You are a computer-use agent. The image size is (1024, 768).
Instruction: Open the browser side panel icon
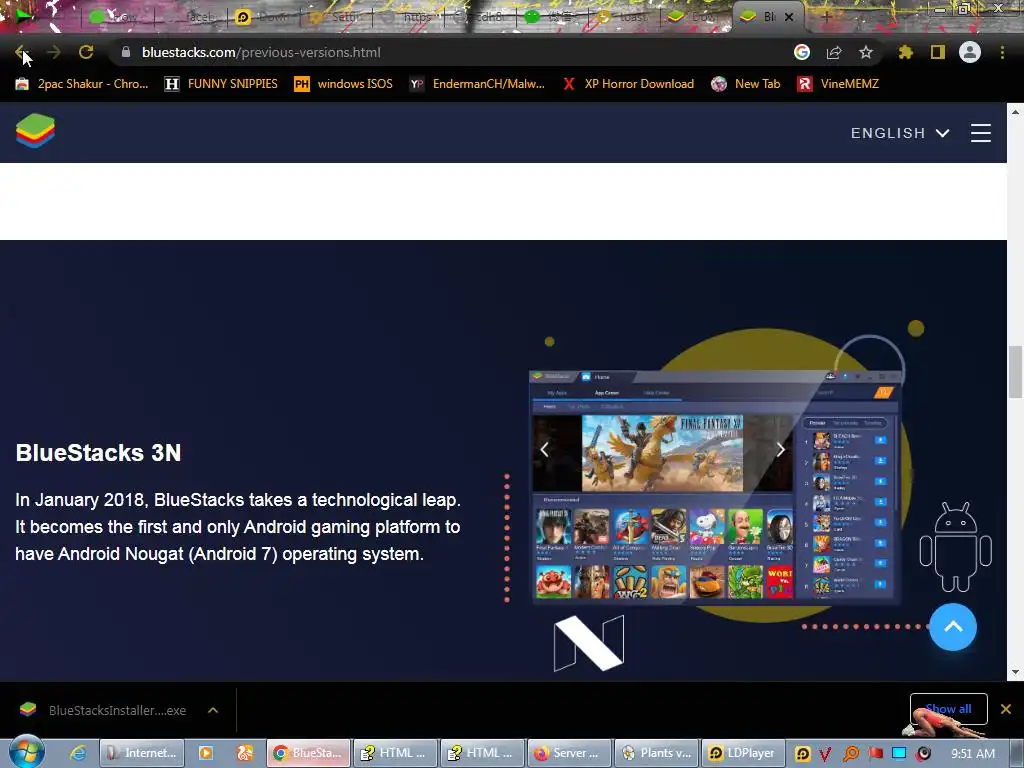938,52
